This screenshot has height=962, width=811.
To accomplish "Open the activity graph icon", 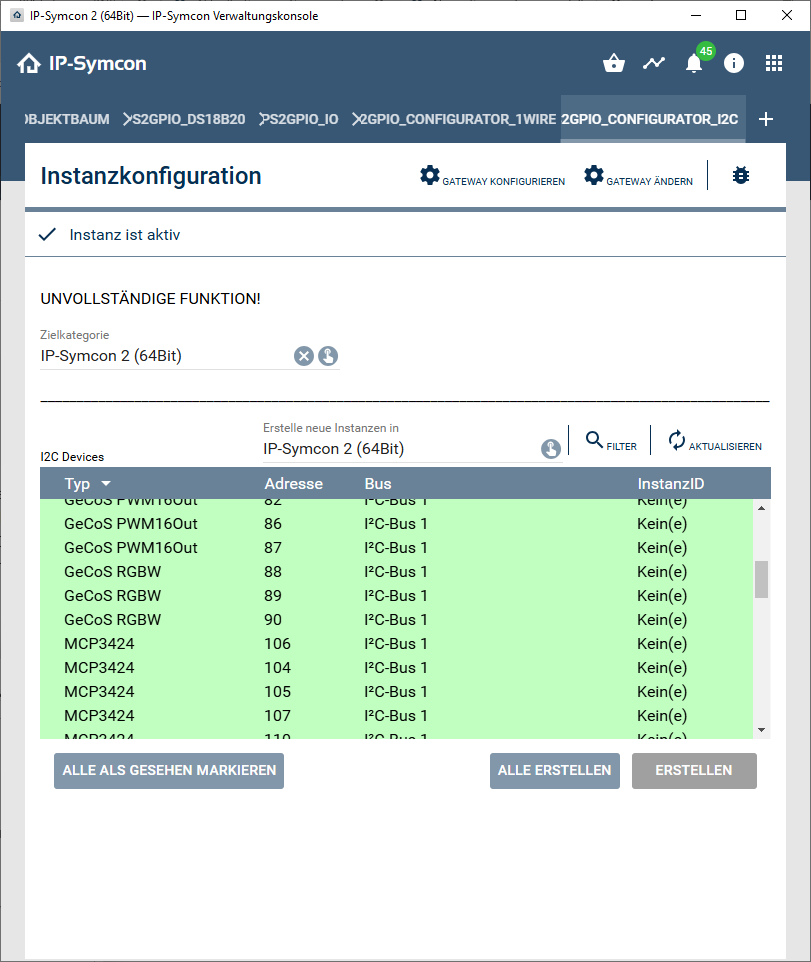I will pyautogui.click(x=654, y=64).
